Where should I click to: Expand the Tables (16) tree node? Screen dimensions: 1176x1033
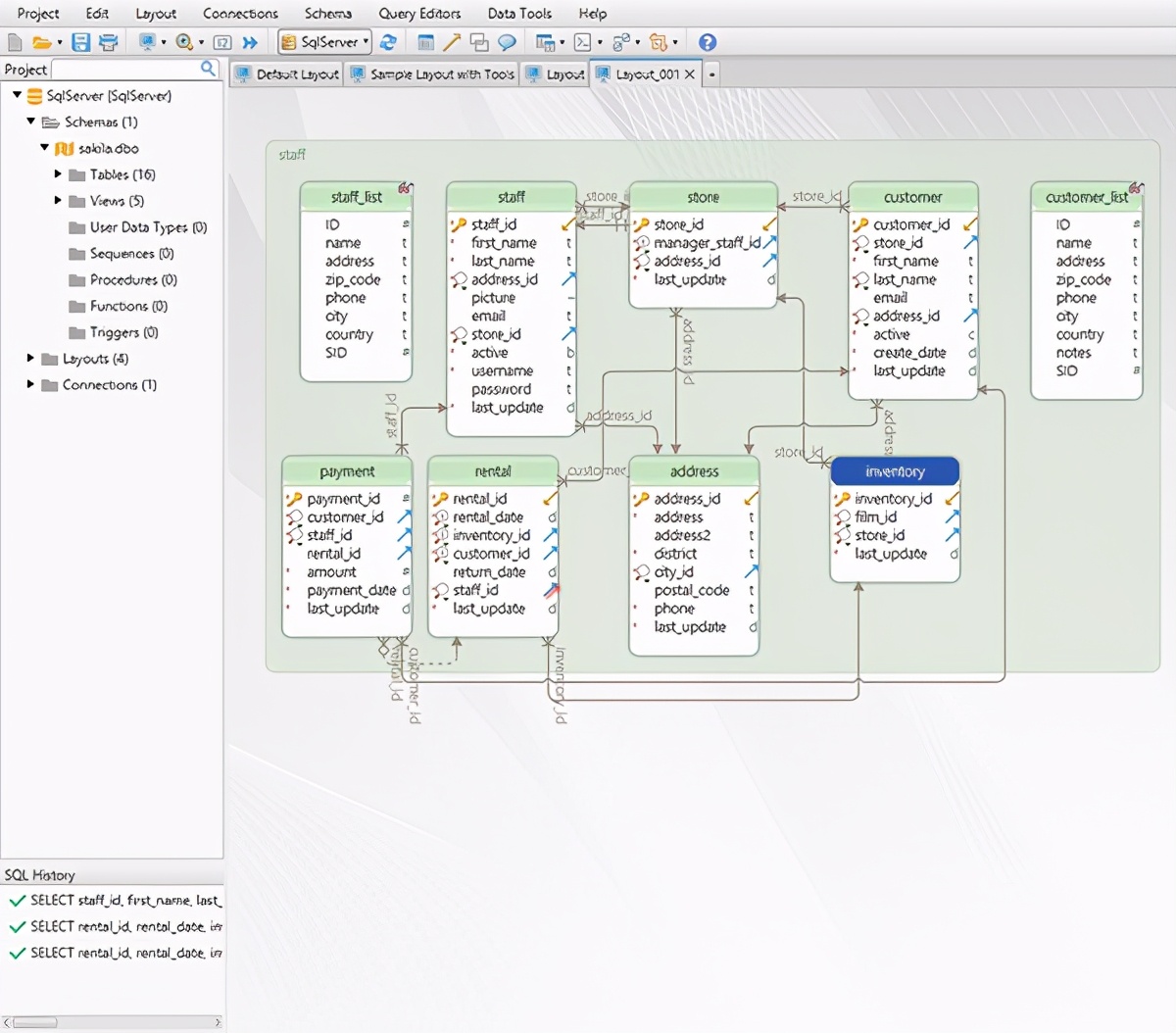coord(58,174)
